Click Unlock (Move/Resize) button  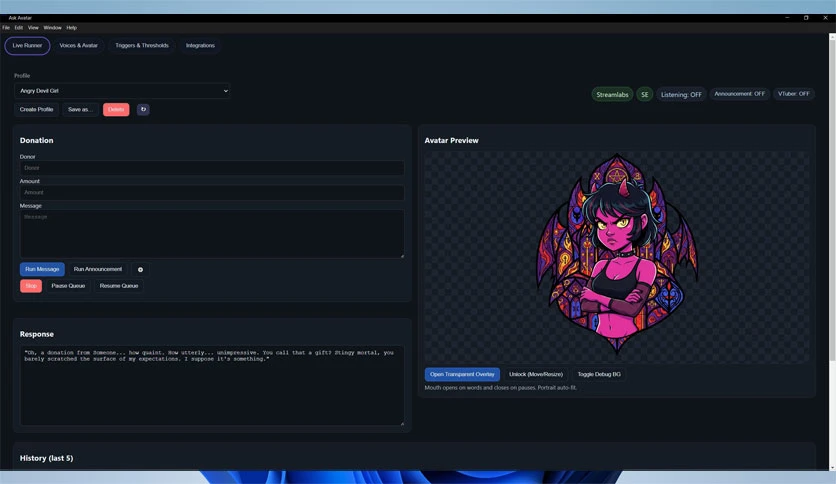[x=536, y=374]
